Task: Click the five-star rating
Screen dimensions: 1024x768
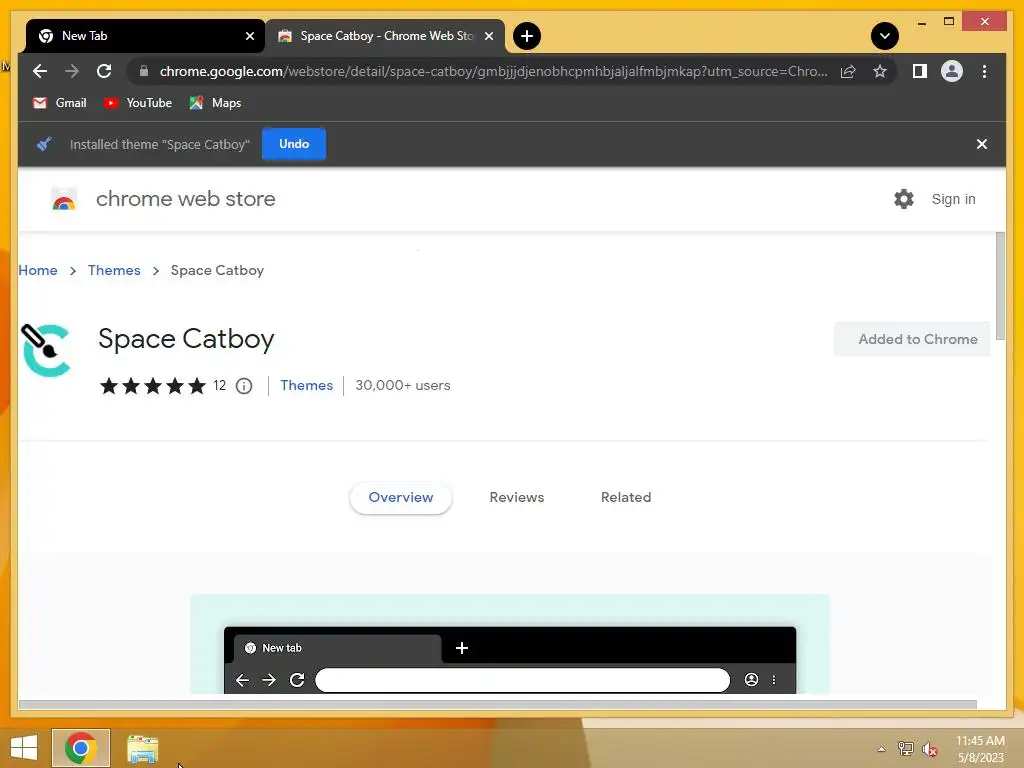Action: pos(153,386)
